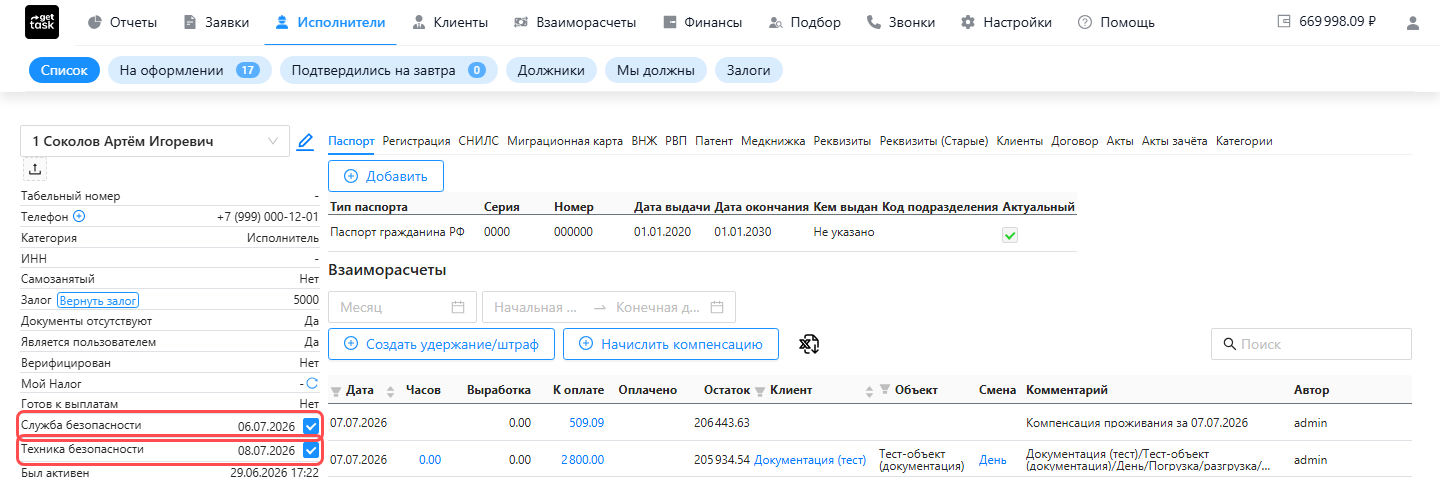Open the Миграционная карта tab
The image size is (1440, 479).
click(x=565, y=141)
